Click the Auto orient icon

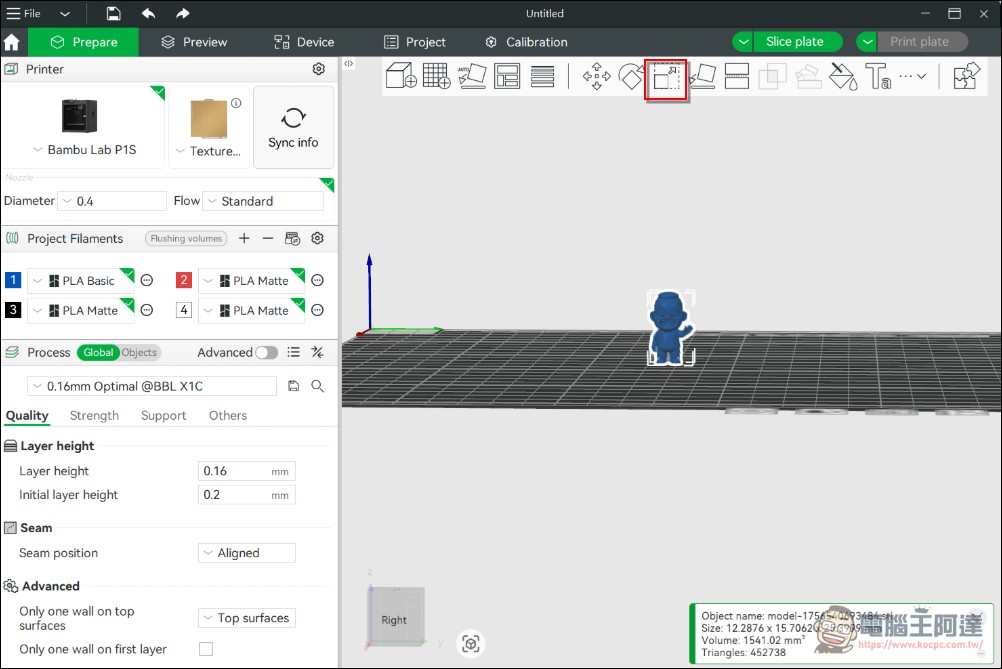pyautogui.click(x=472, y=76)
